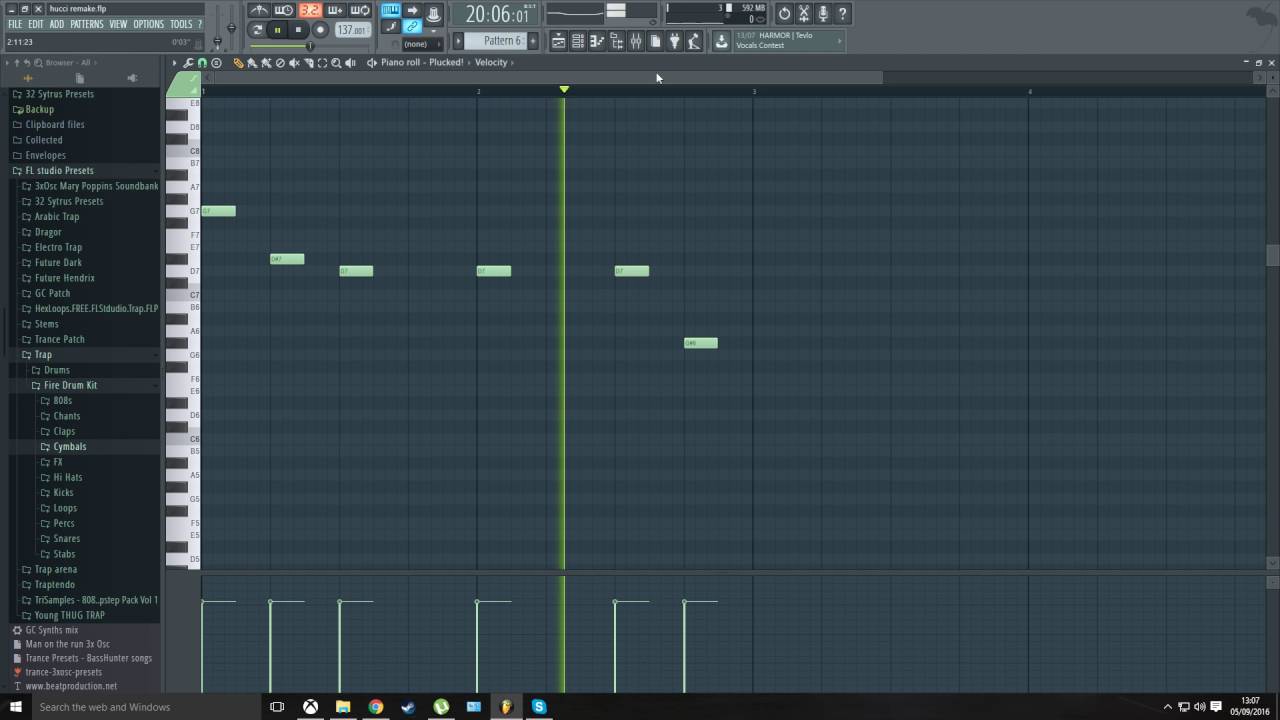Open Man on the run 3x Osc
Viewport: 1280px width, 720px height.
[67, 644]
